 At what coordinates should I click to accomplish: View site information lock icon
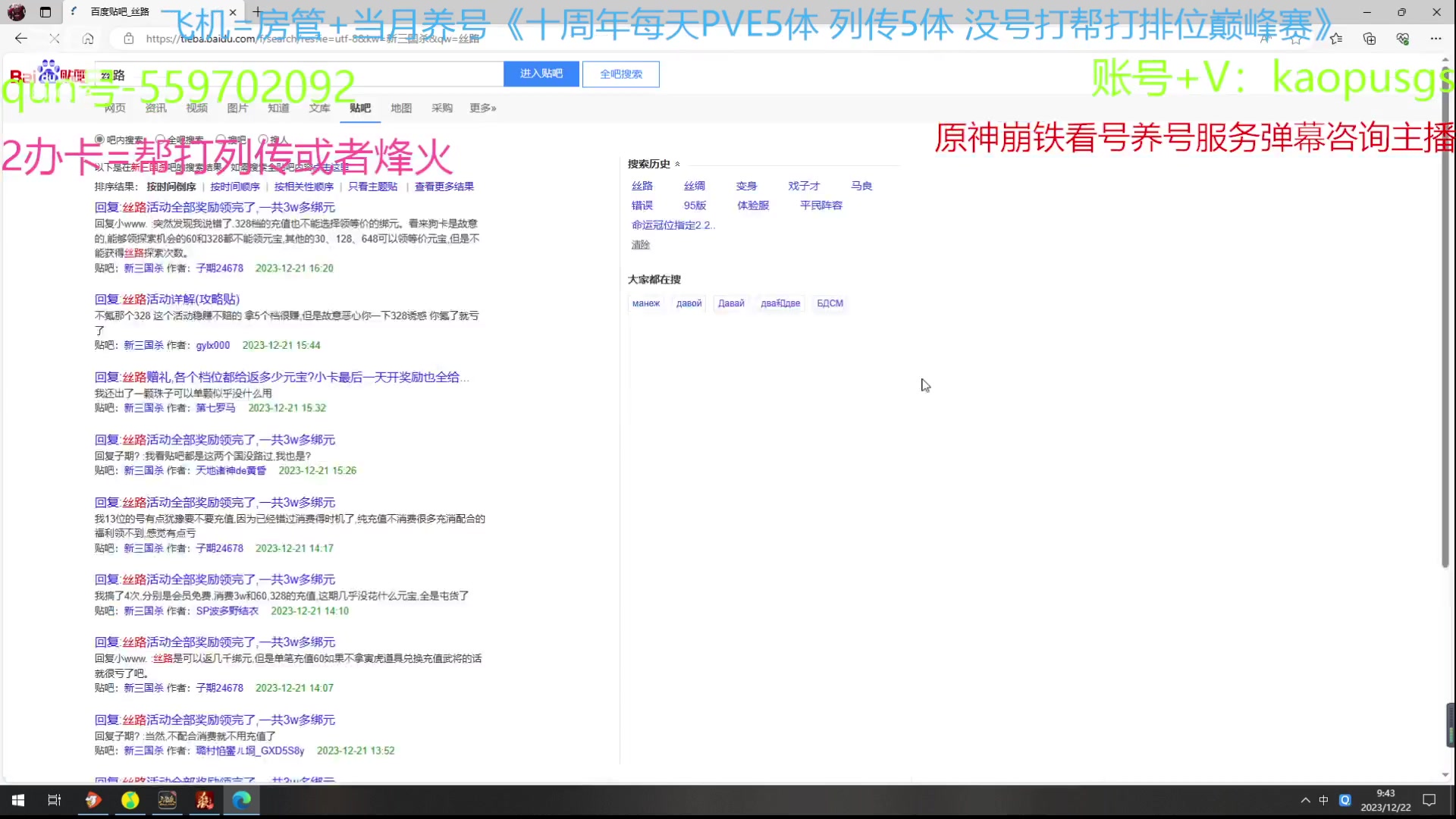click(x=129, y=38)
